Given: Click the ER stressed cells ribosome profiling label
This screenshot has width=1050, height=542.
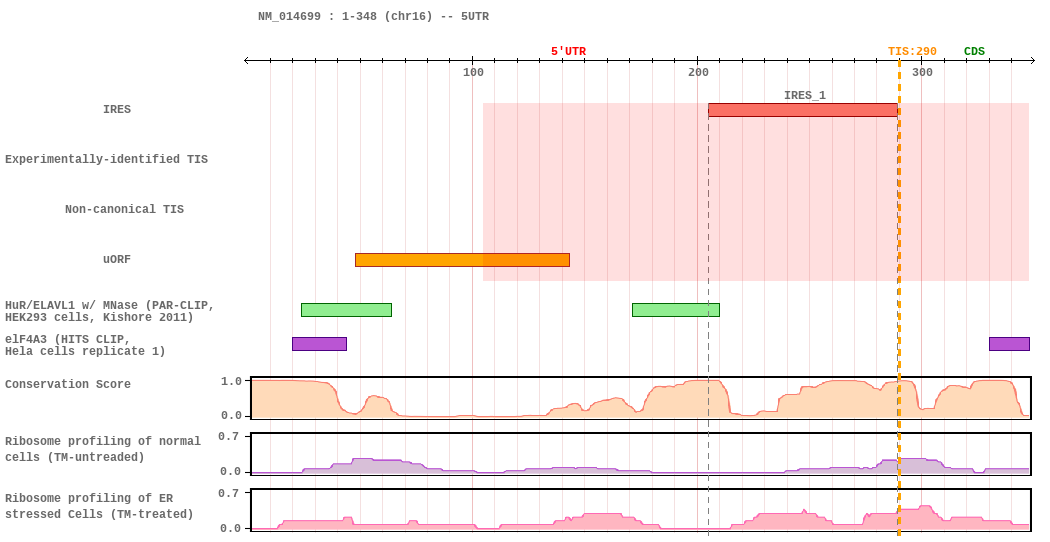Looking at the screenshot, I should (x=100, y=506).
